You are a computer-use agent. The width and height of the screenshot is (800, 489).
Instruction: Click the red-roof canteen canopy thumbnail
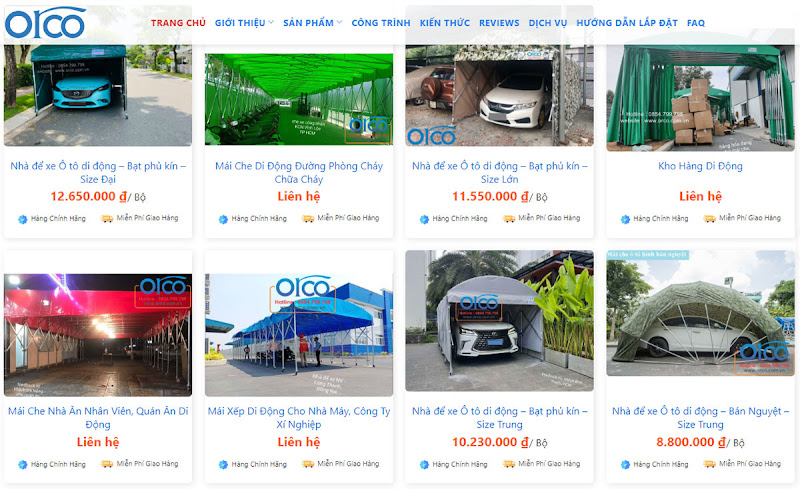coord(98,335)
